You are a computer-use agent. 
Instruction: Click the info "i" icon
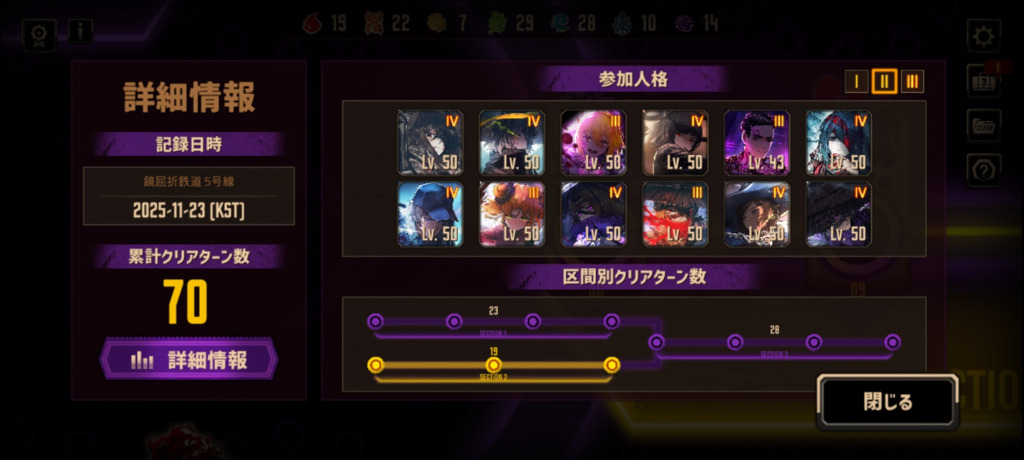tap(81, 31)
